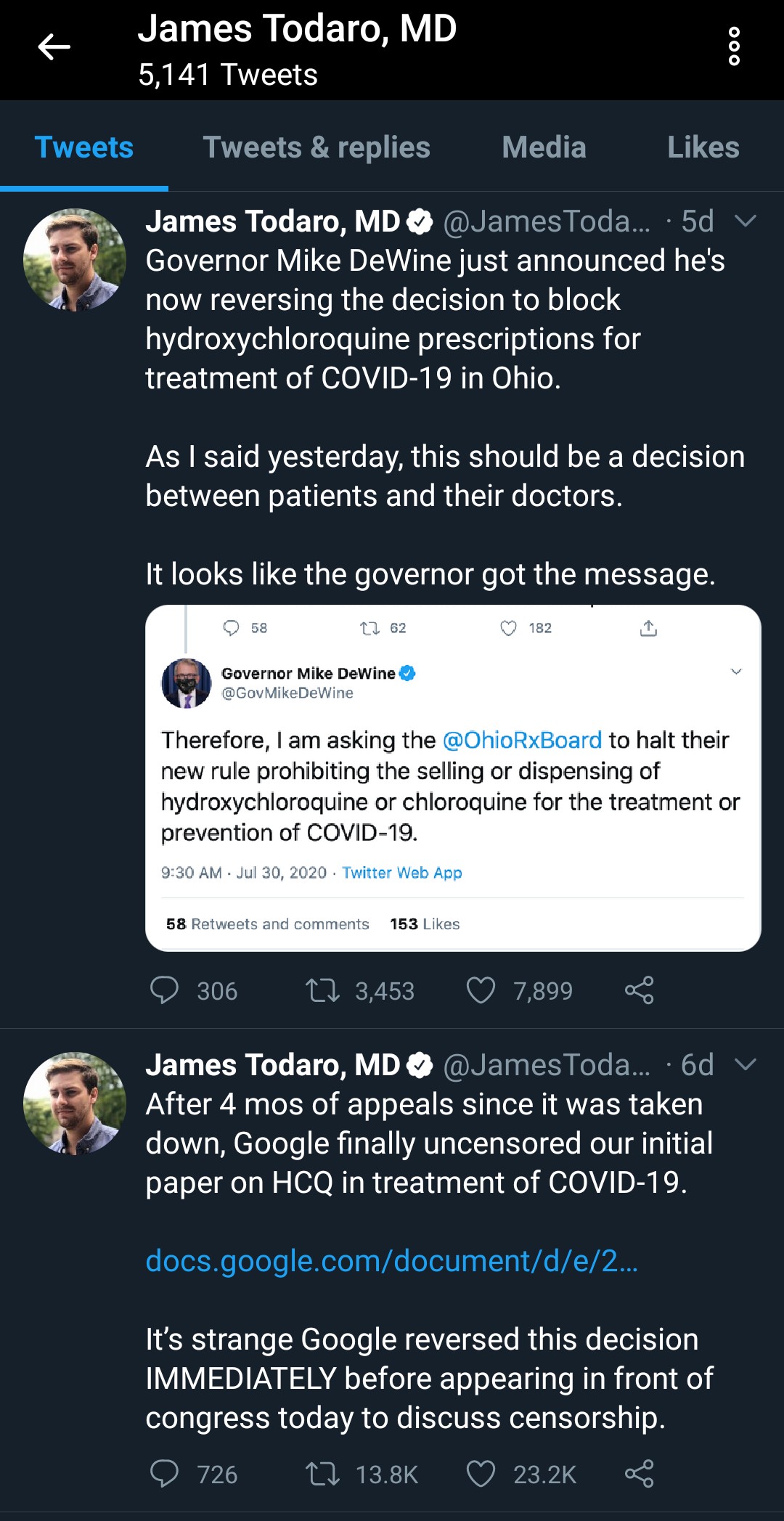This screenshot has width=784, height=1521.
Task: Like the tweet with 7,899 likes
Action: click(481, 990)
